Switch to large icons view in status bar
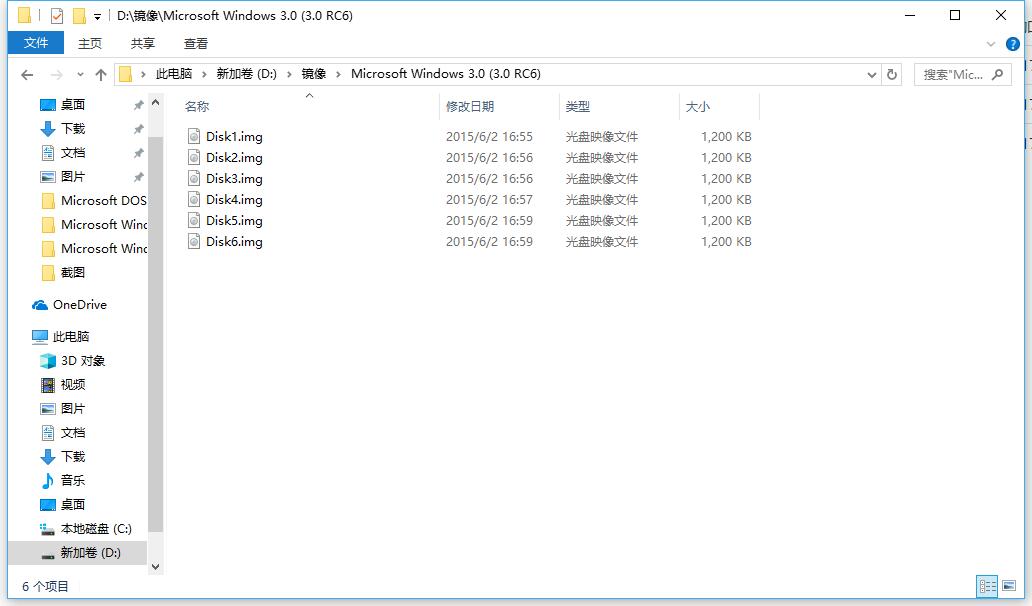The image size is (1032, 606). tap(1009, 586)
